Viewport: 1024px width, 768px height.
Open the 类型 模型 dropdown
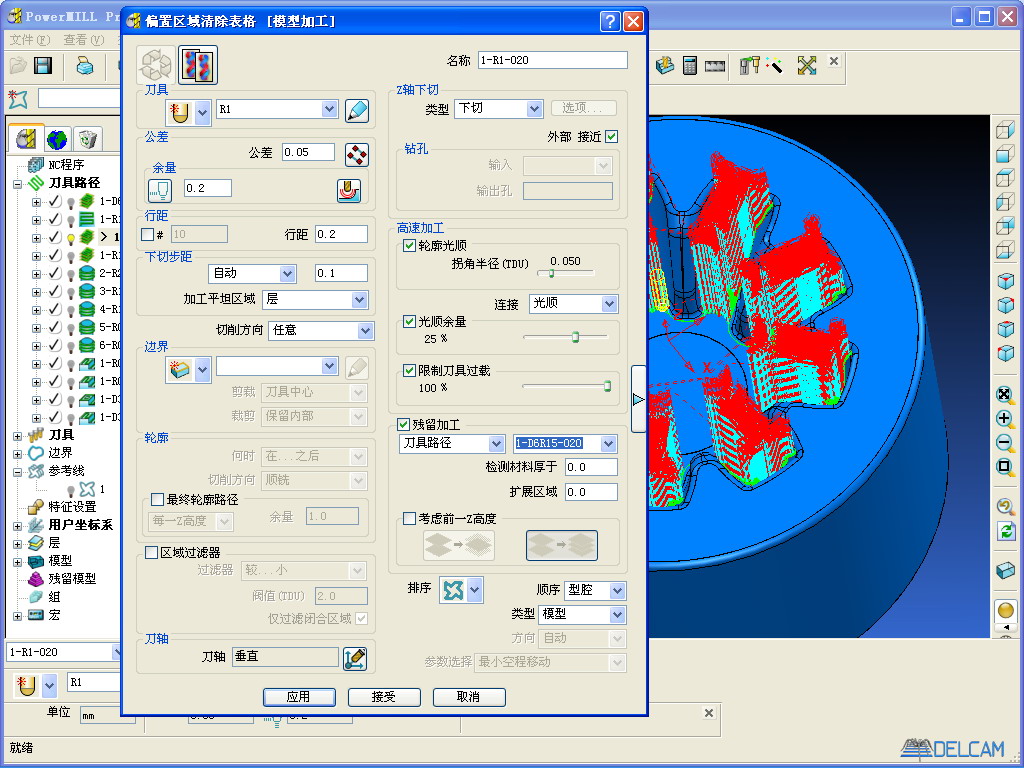point(617,615)
